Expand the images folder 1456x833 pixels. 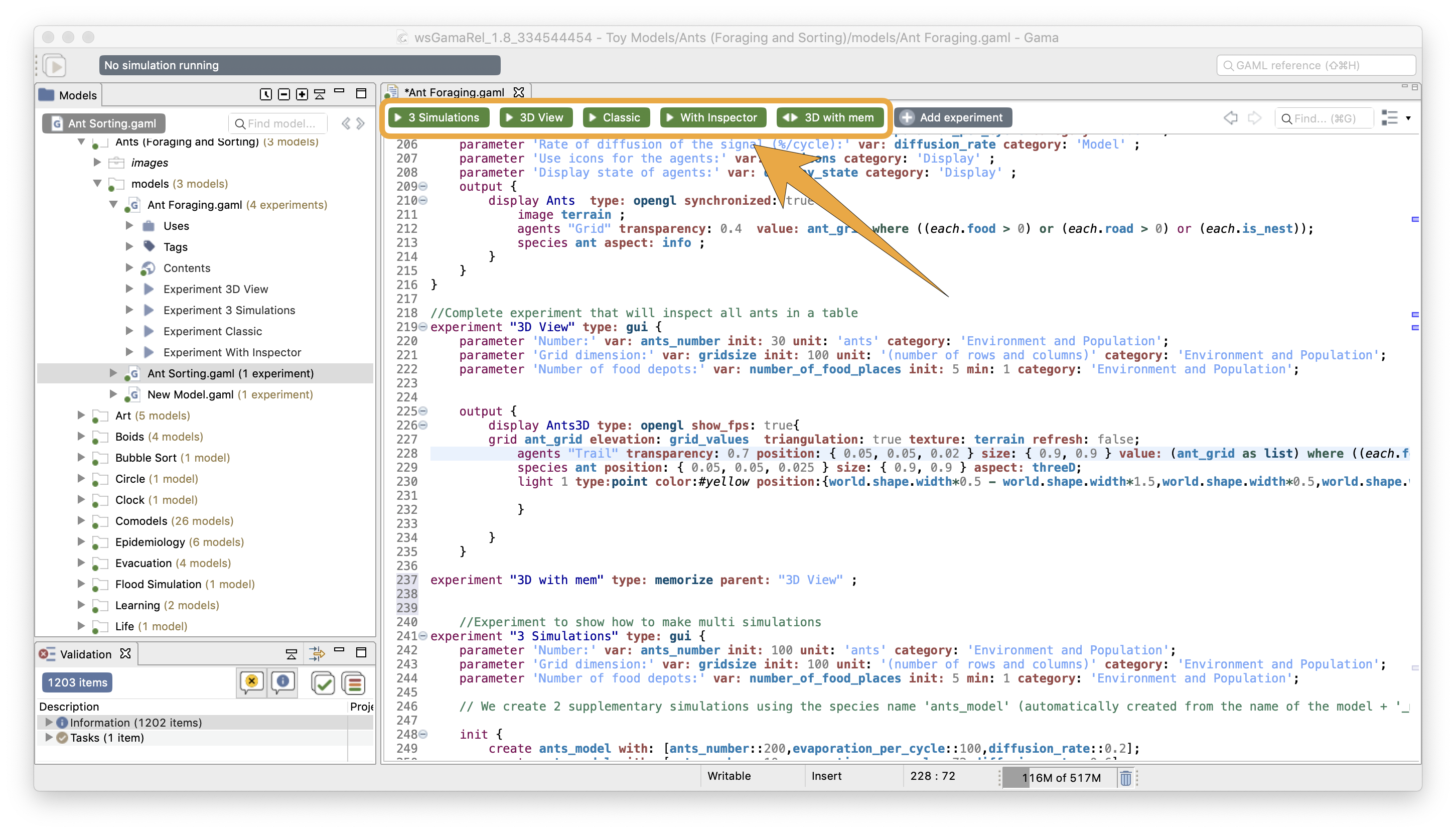(97, 163)
